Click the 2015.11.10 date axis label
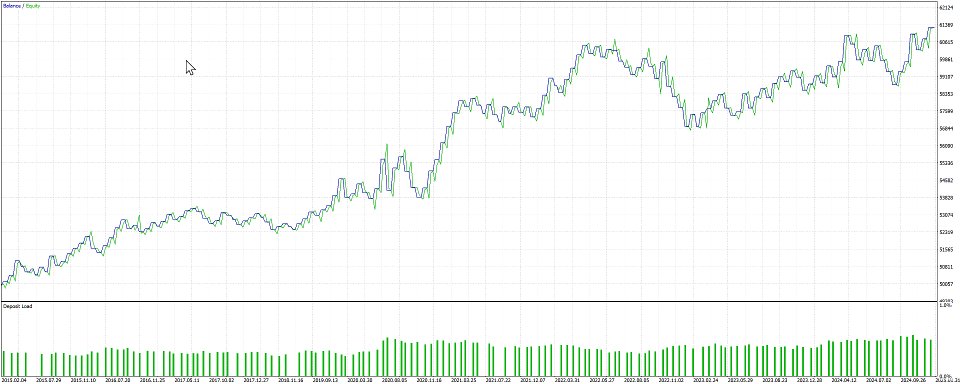The width and height of the screenshot is (960, 384). click(x=83, y=380)
